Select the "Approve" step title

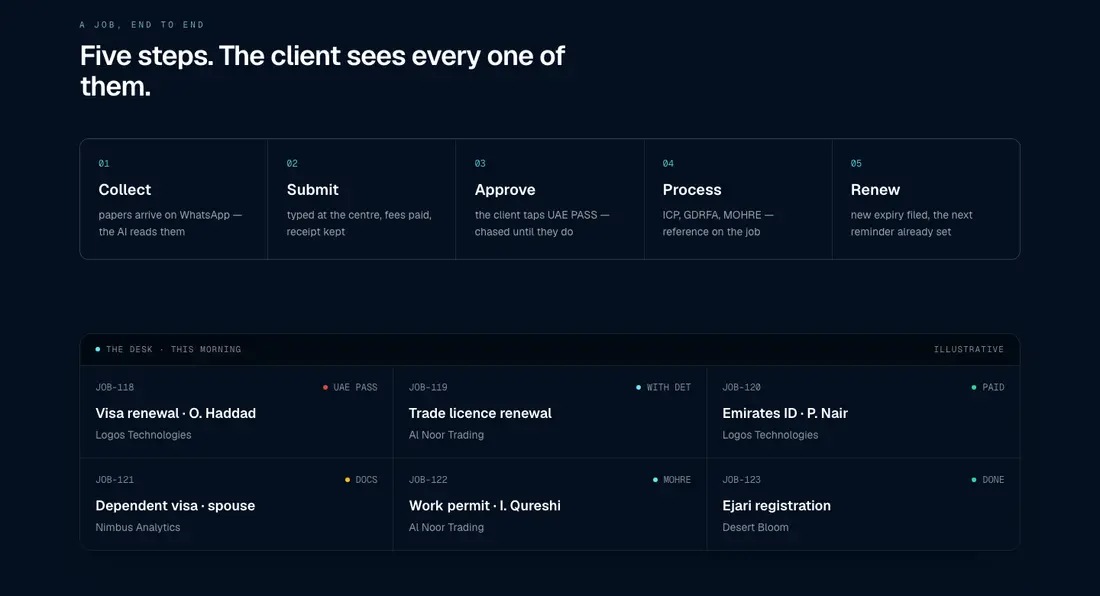click(x=505, y=189)
